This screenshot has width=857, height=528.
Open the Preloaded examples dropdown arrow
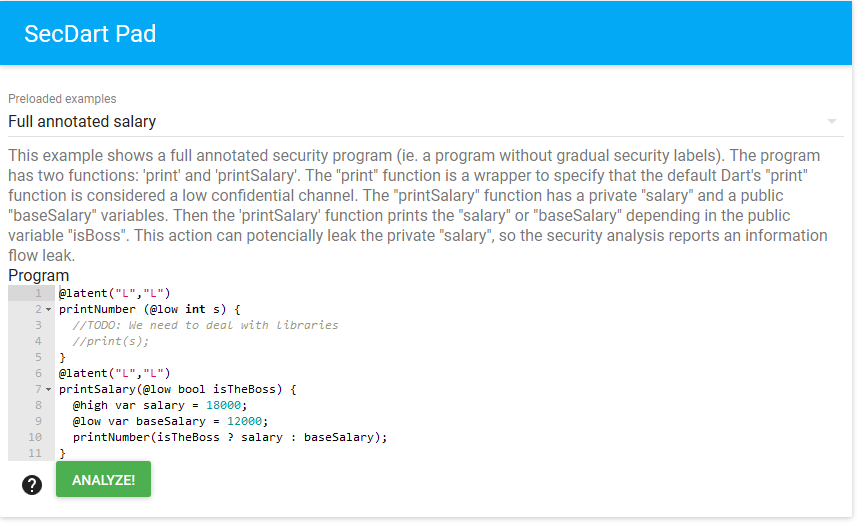[831, 121]
